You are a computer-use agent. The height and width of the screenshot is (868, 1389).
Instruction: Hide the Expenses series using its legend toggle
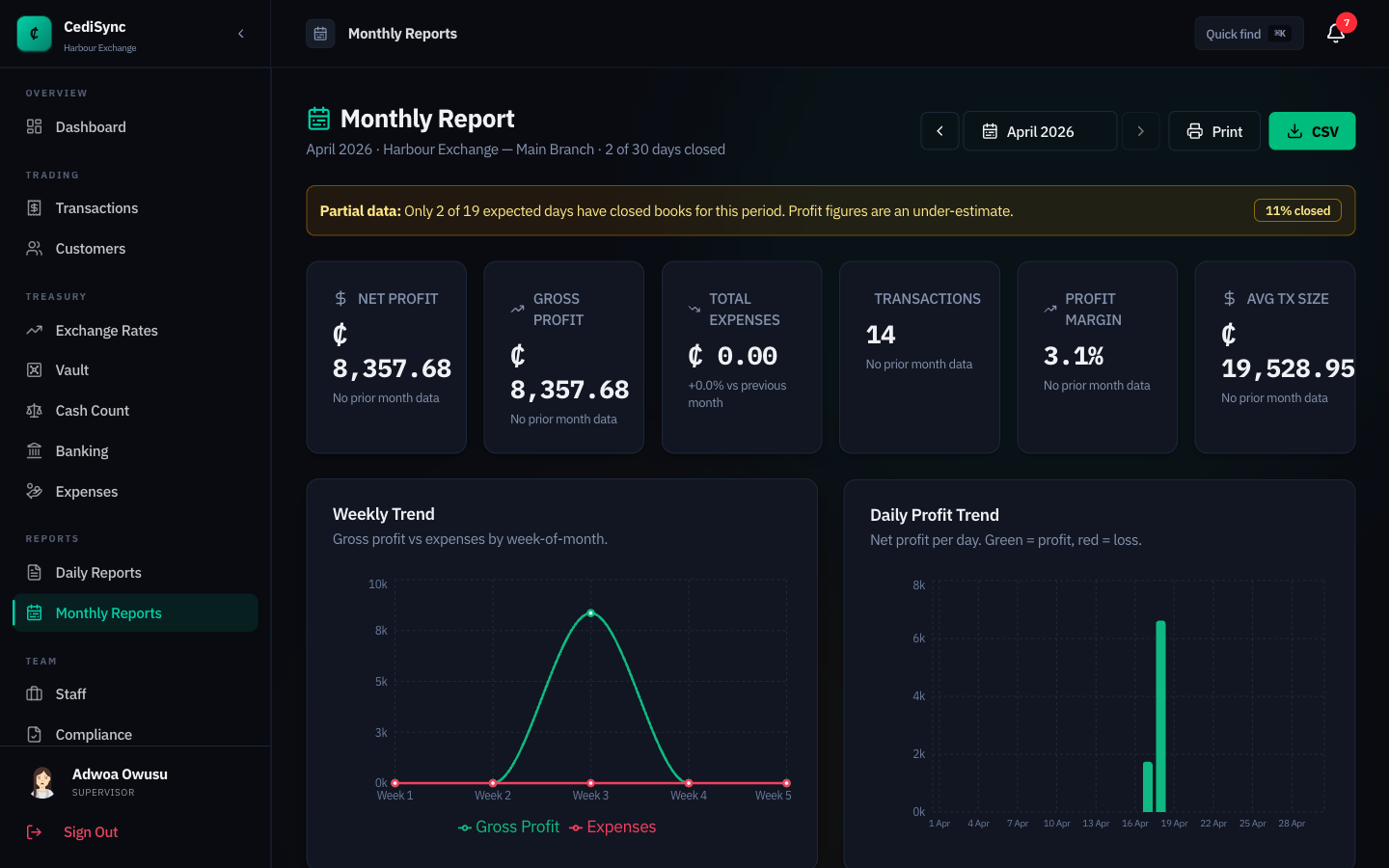tap(613, 827)
